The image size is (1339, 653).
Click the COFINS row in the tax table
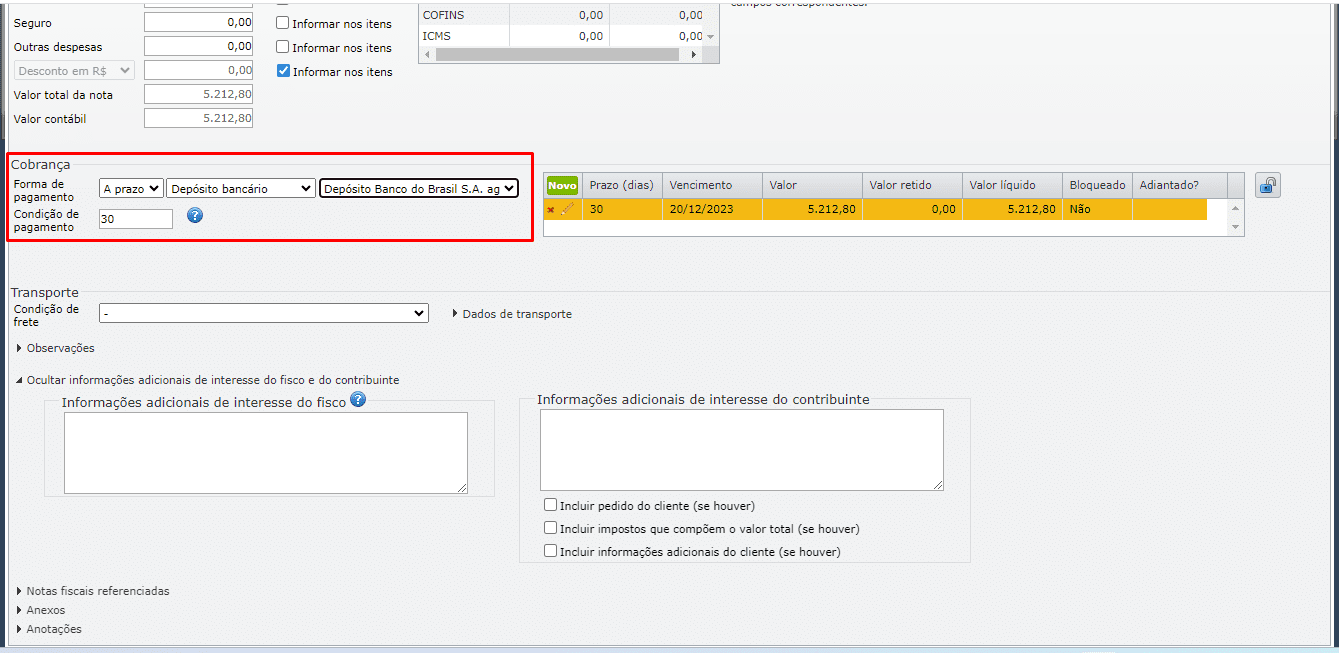[x=561, y=15]
